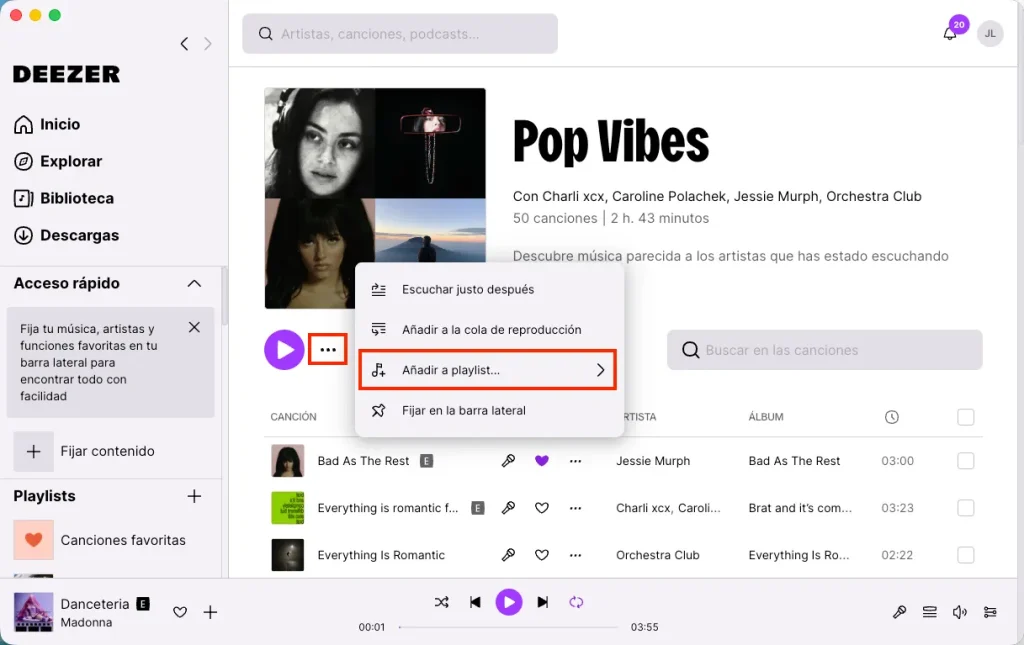
Task: Select Everything Is Romantic checkbox
Action: [965, 555]
